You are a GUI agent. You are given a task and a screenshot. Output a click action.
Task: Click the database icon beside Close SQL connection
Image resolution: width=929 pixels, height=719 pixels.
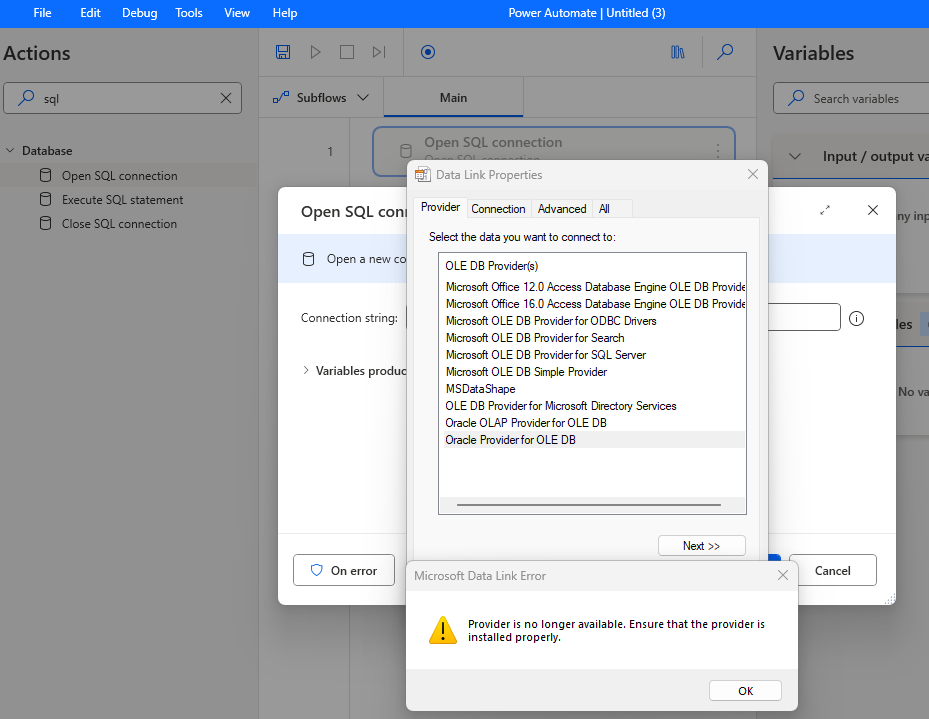click(x=46, y=223)
